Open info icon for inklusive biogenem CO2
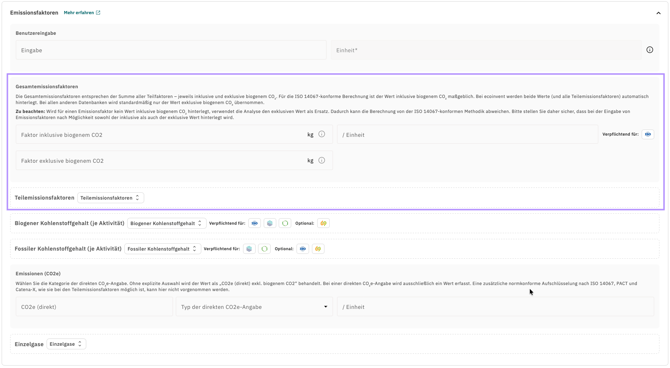The height and width of the screenshot is (368, 670). coord(322,134)
